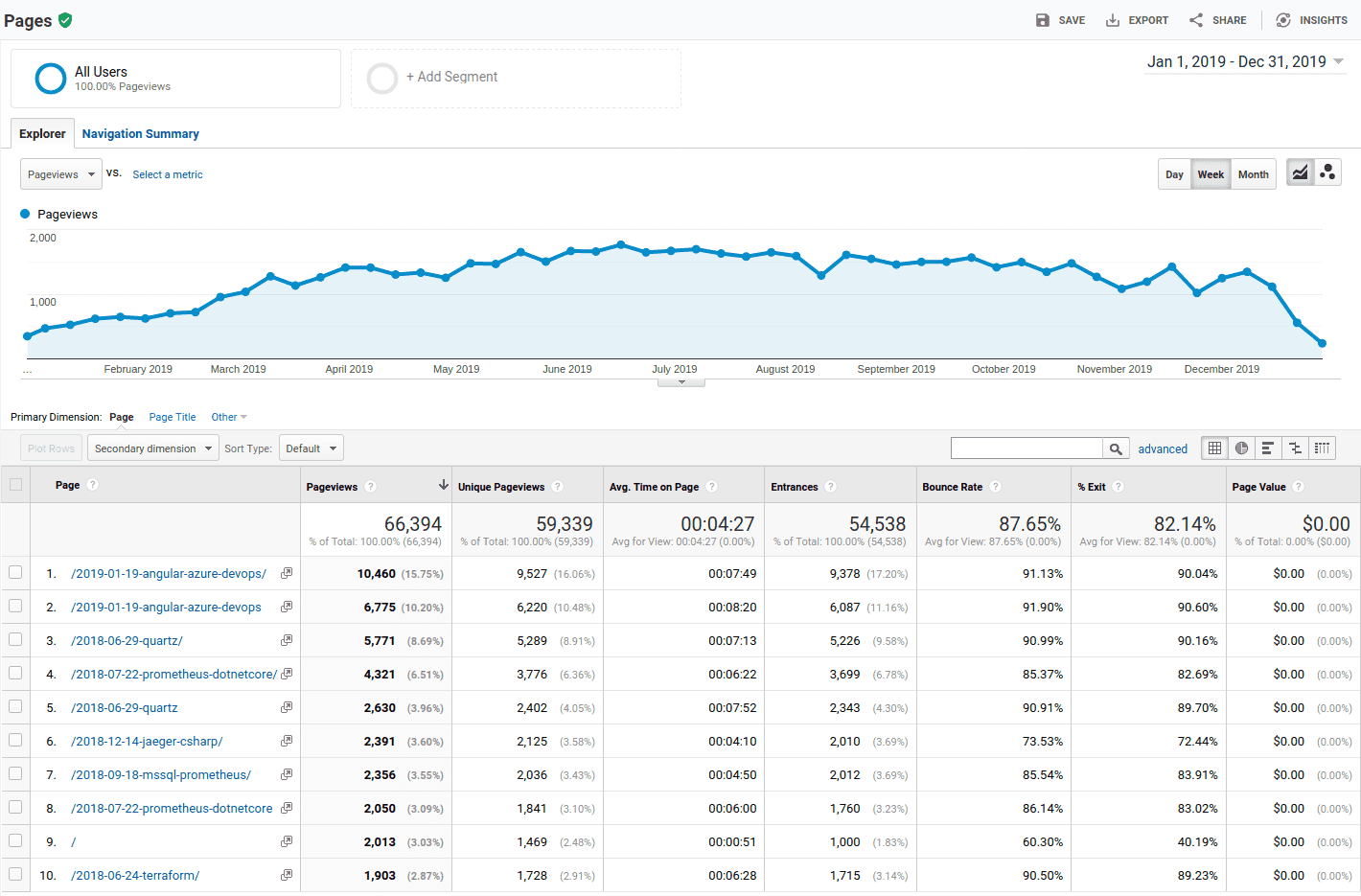Select the comparison view icon
The width and height of the screenshot is (1361, 896).
(1295, 448)
